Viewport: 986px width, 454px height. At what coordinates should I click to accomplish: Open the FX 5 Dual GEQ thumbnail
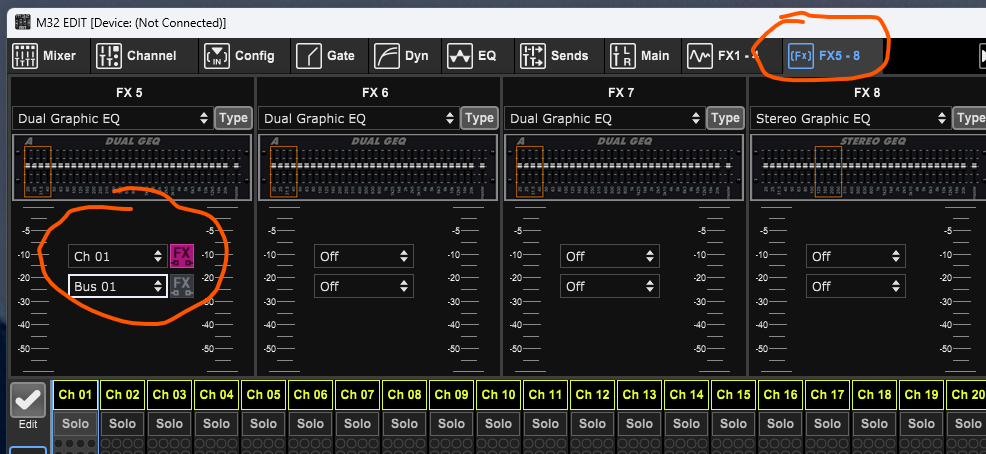coord(132,168)
